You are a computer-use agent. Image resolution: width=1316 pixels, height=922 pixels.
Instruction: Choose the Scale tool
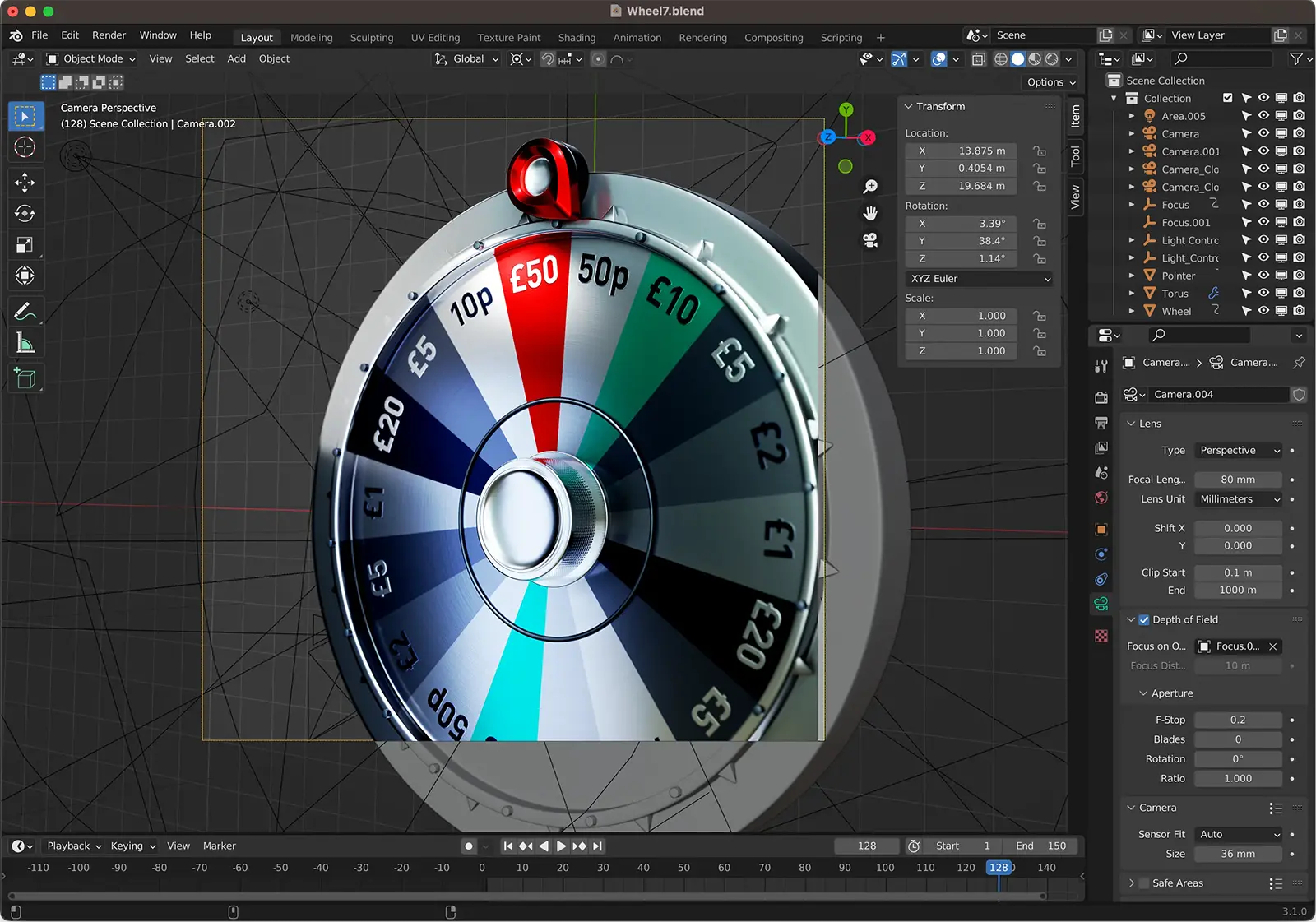(x=25, y=245)
